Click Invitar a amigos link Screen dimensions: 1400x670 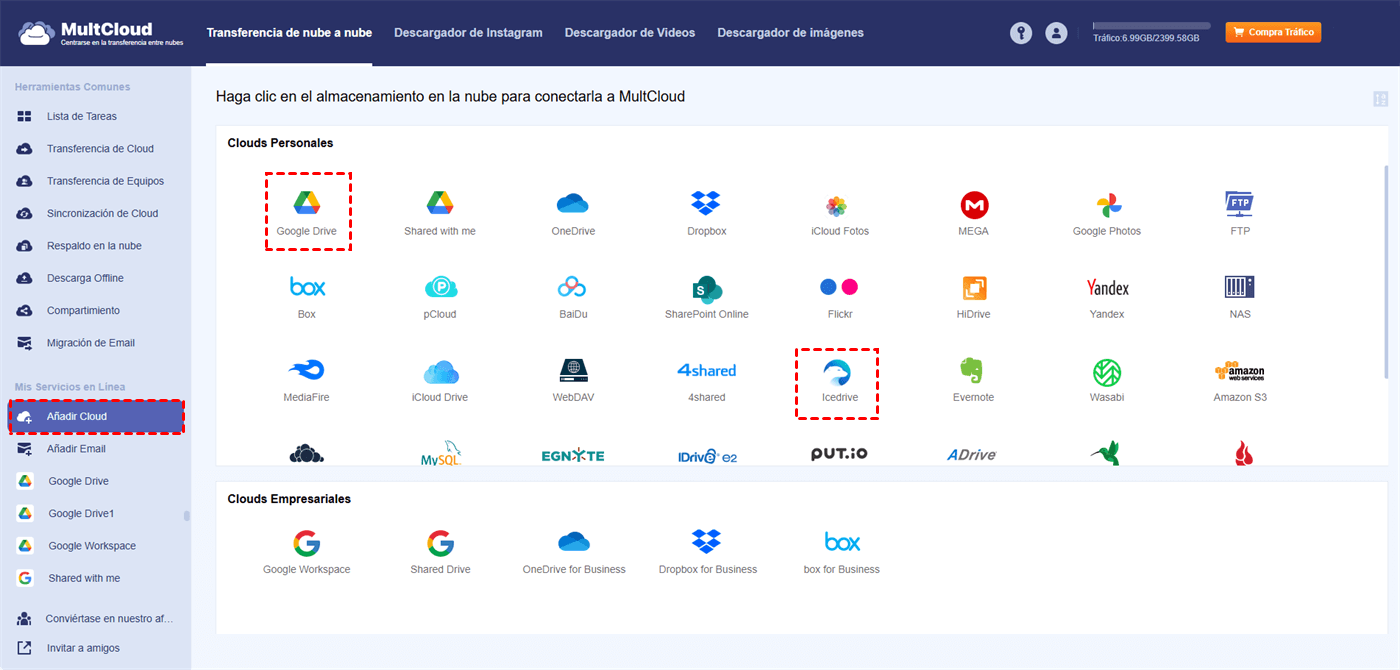click(x=83, y=648)
